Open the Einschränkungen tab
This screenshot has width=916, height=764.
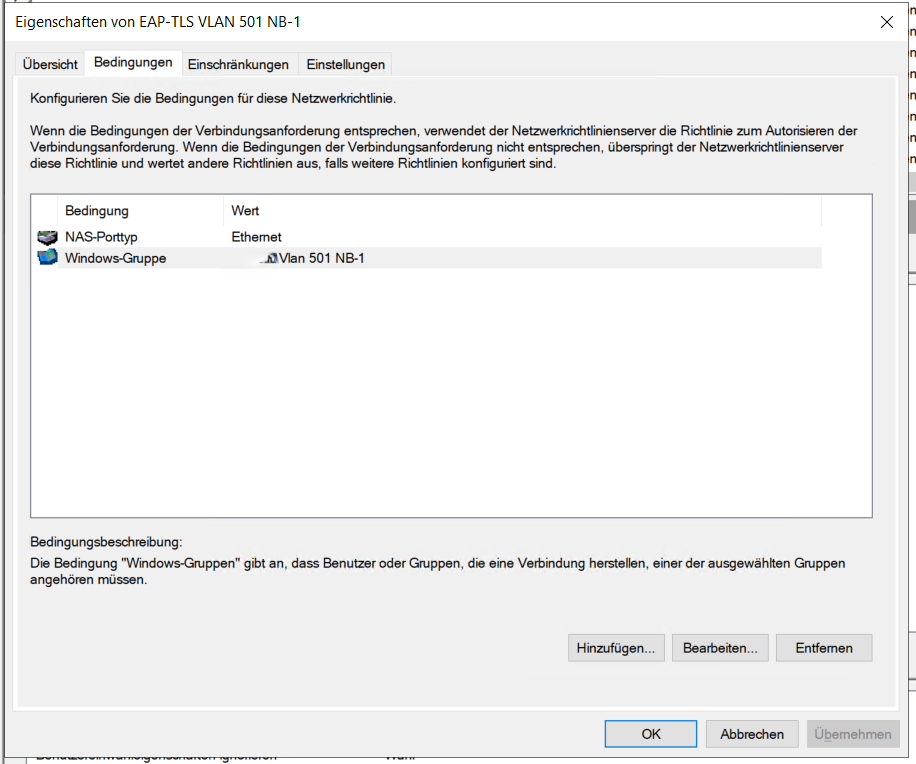click(x=238, y=64)
